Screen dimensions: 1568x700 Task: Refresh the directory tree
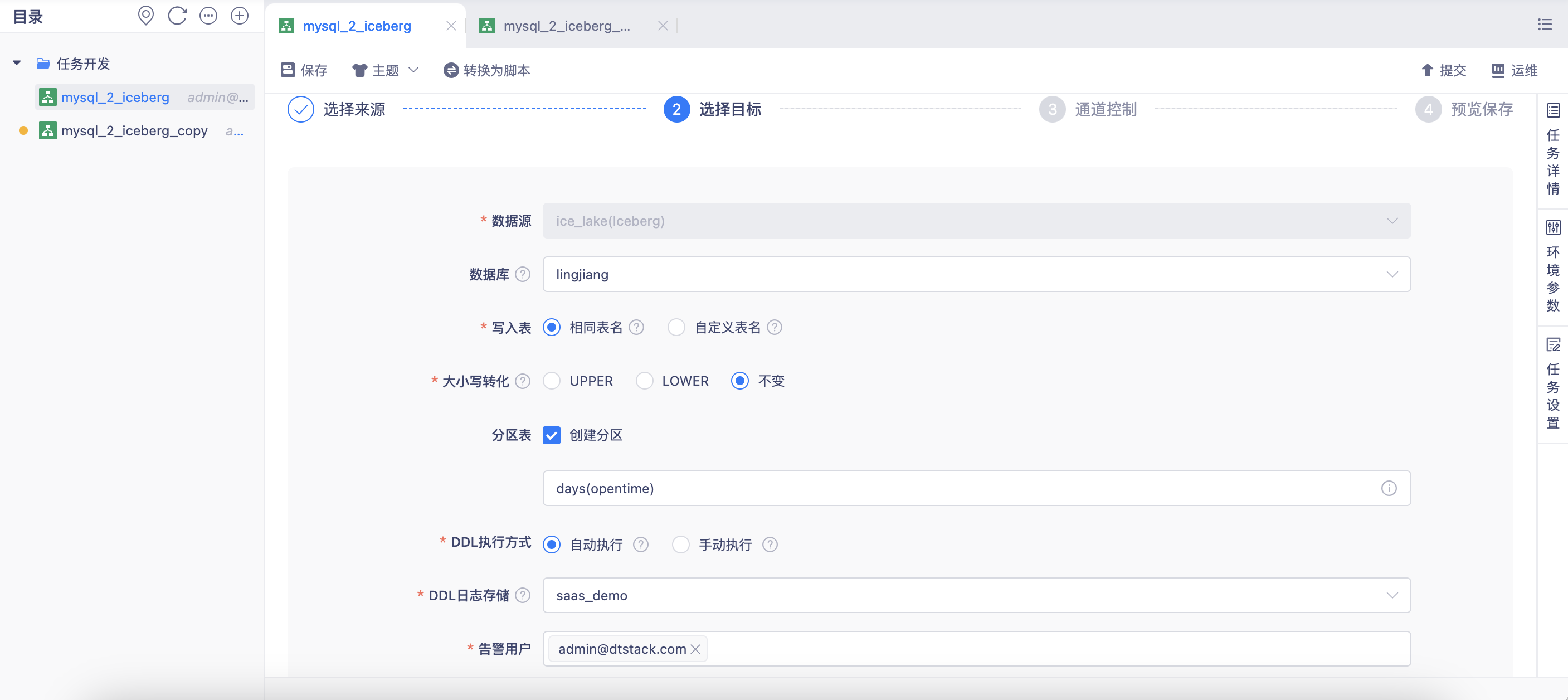(177, 16)
